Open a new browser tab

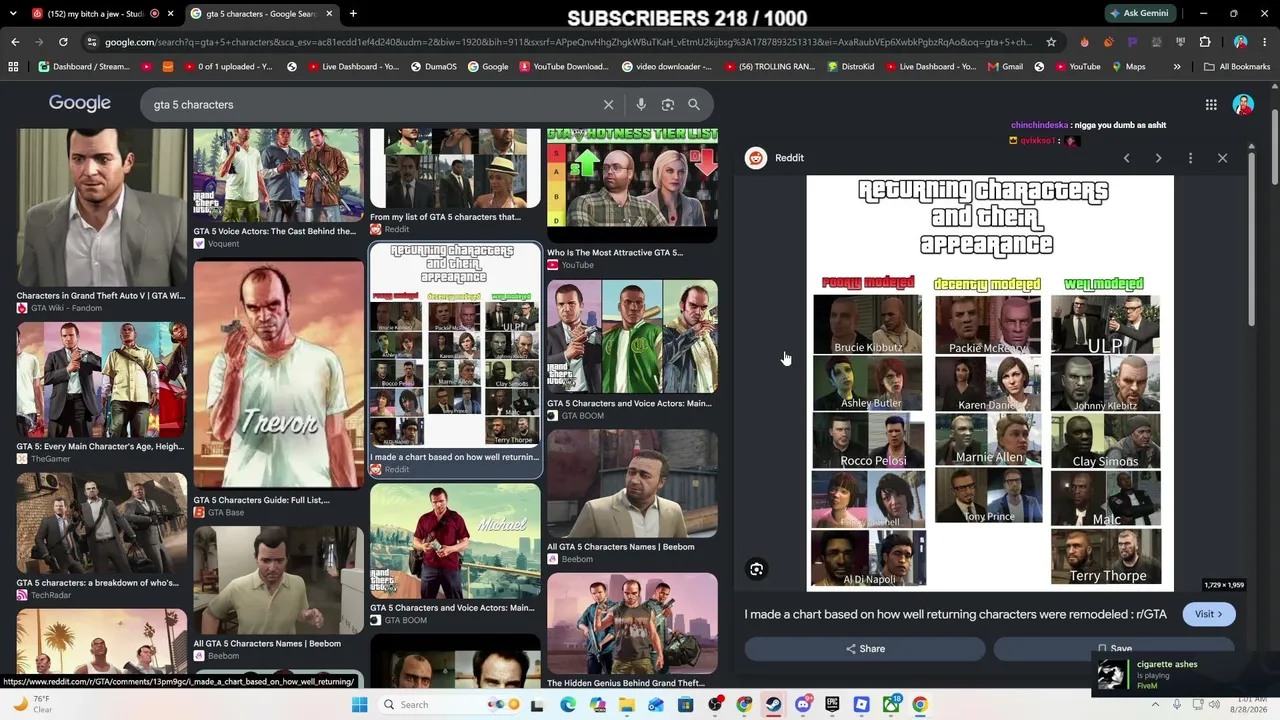353,14
